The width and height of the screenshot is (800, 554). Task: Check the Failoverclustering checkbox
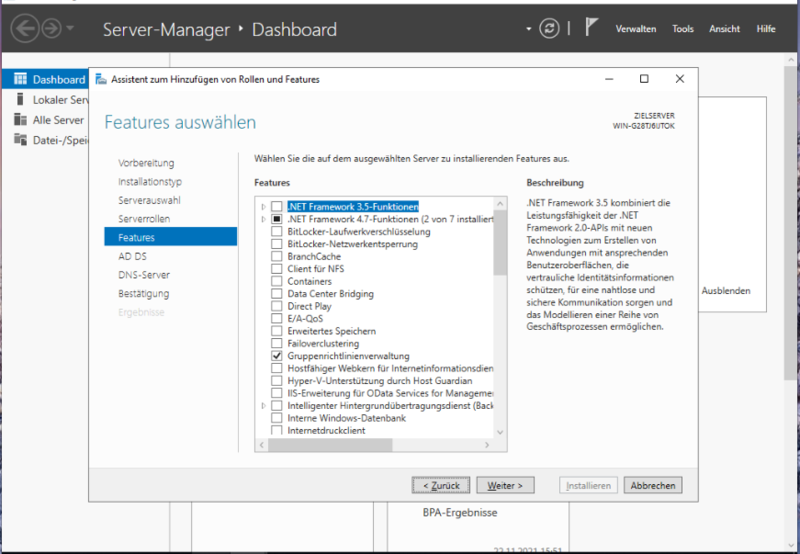[x=277, y=344]
